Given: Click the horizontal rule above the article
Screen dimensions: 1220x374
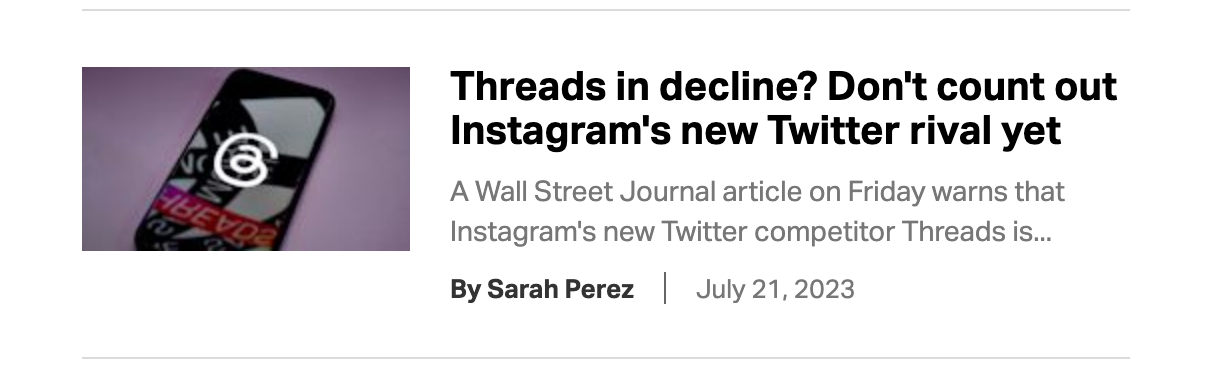Looking at the screenshot, I should click(x=606, y=10).
